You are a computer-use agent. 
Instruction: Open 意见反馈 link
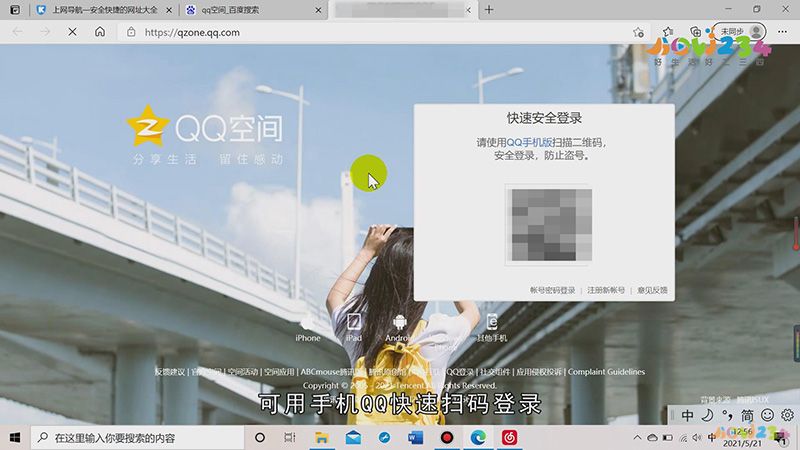pyautogui.click(x=652, y=290)
